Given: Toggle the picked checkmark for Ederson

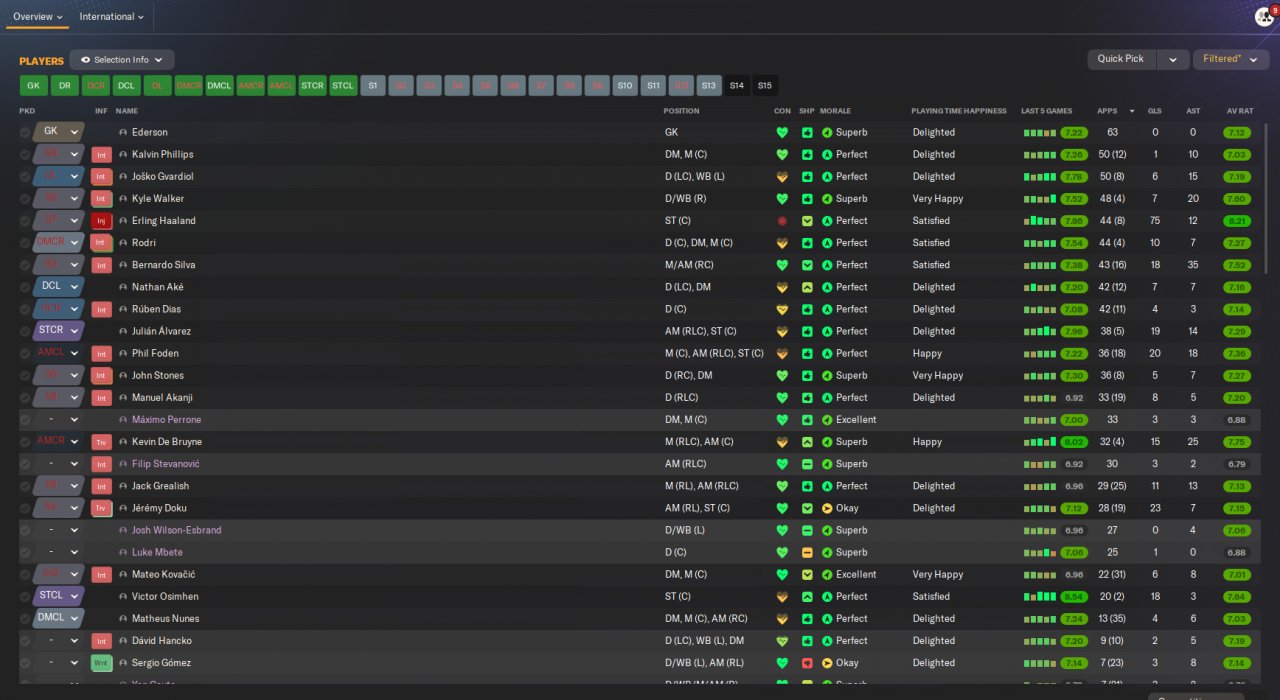Looking at the screenshot, I should point(25,132).
